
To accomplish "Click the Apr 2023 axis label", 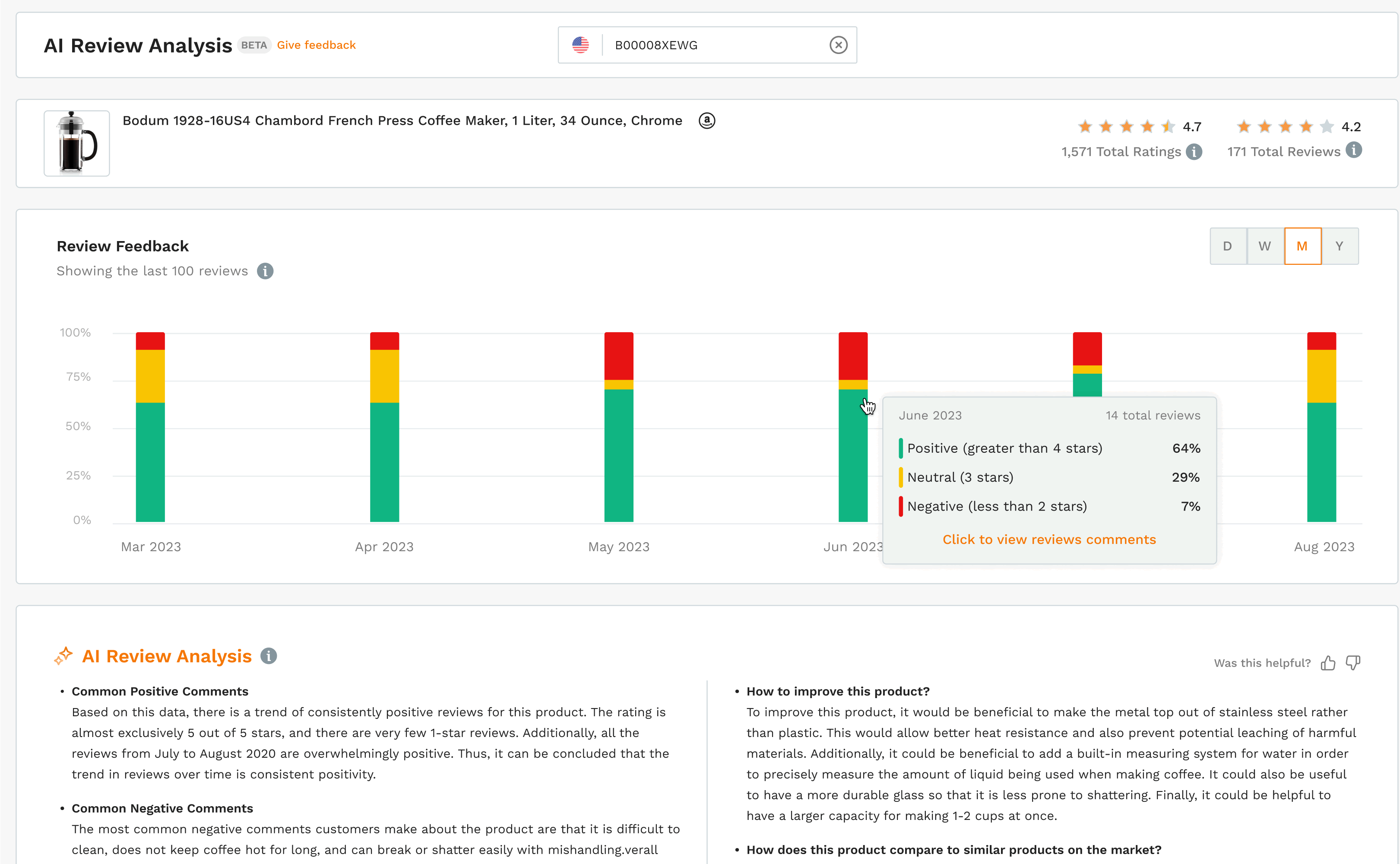I will [x=384, y=547].
